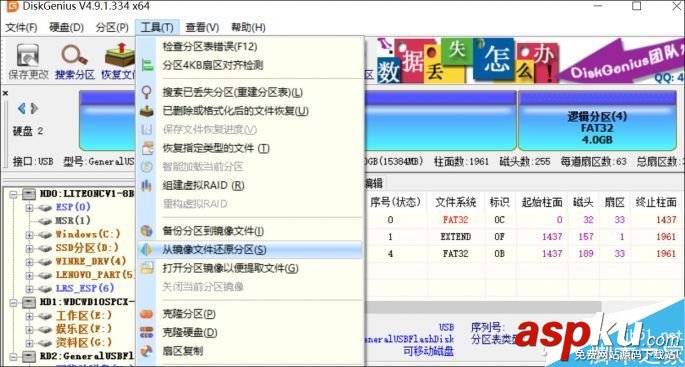
Task: Click the clone partition icon
Action: tap(147, 314)
